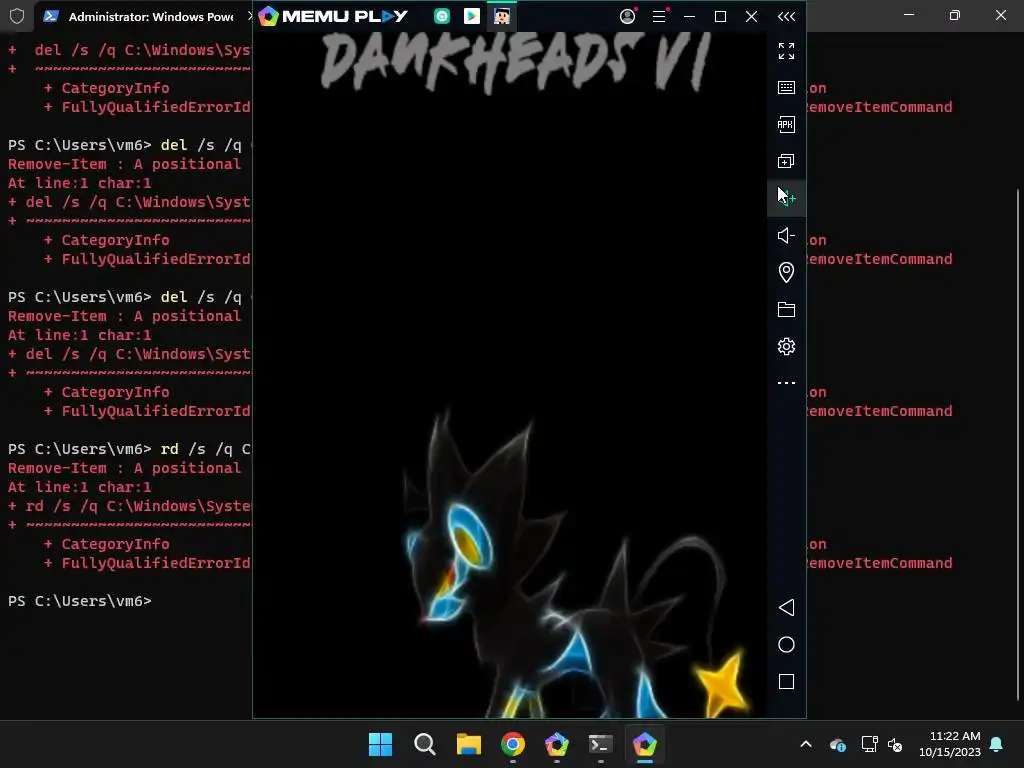Viewport: 1024px width, 768px height.
Task: Show more tools via three-dots icon
Action: click(786, 383)
